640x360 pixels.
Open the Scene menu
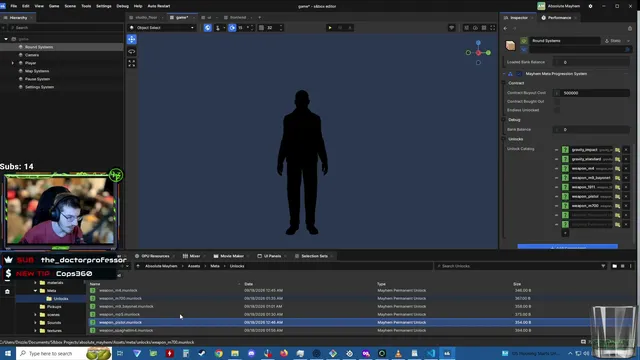pyautogui.click(x=70, y=6)
